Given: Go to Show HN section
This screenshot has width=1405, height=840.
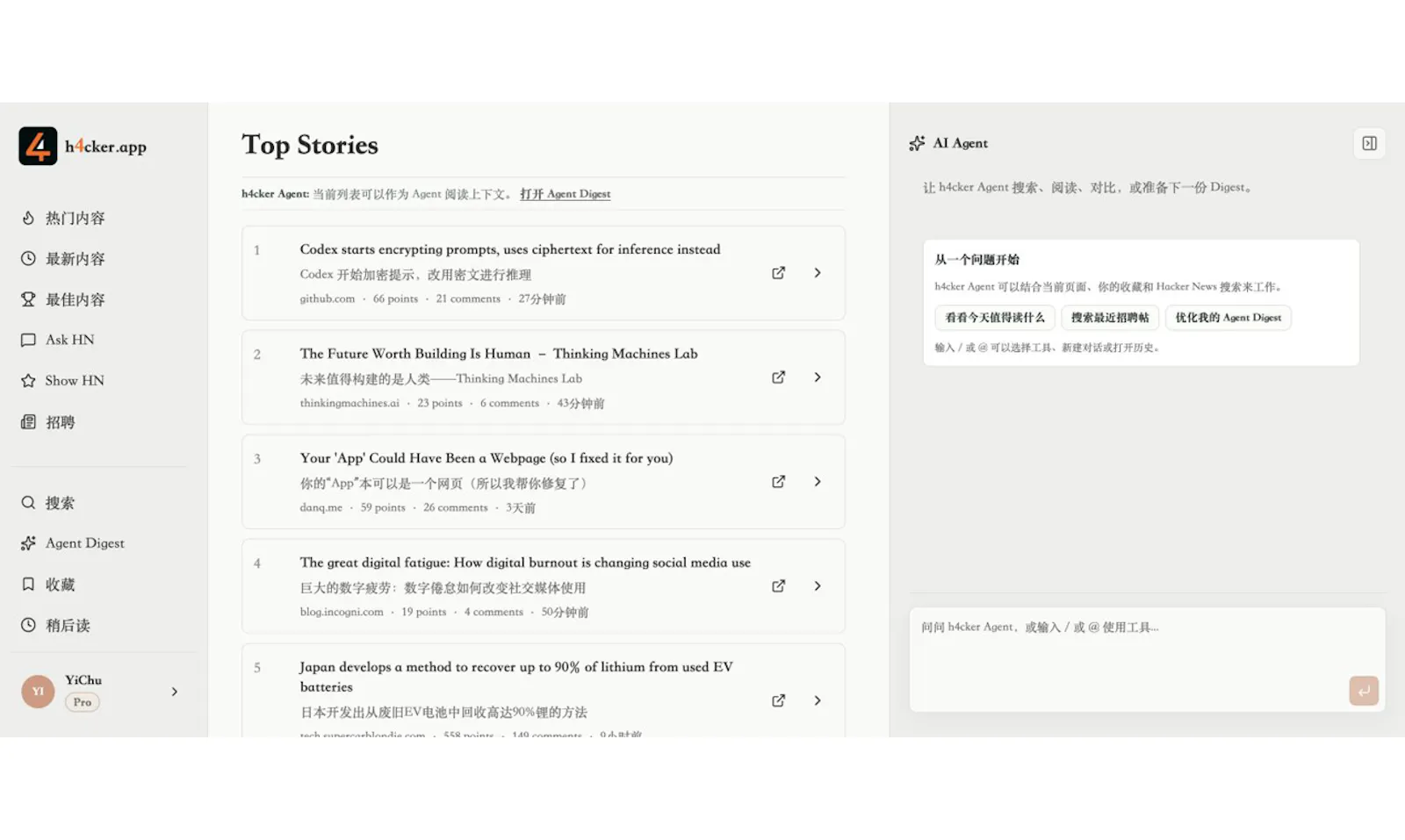Looking at the screenshot, I should click(x=75, y=381).
